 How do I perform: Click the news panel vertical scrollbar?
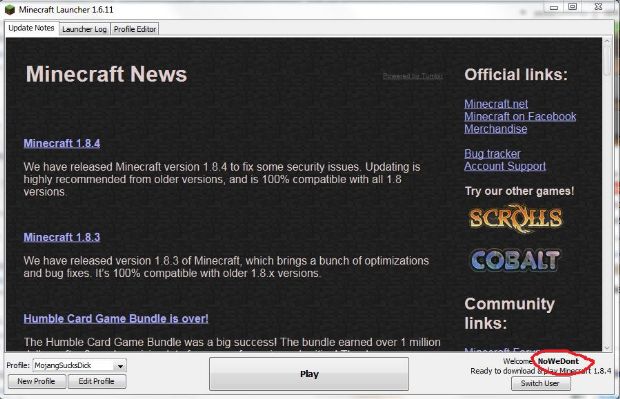coord(608,194)
